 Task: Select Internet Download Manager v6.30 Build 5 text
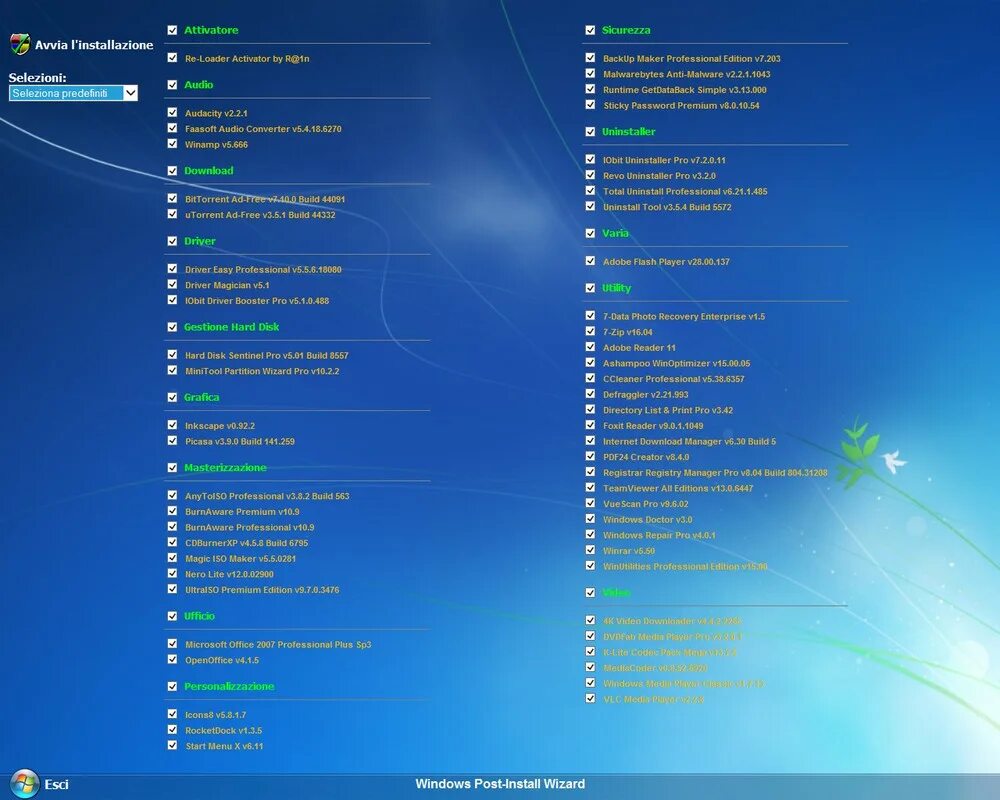(689, 441)
